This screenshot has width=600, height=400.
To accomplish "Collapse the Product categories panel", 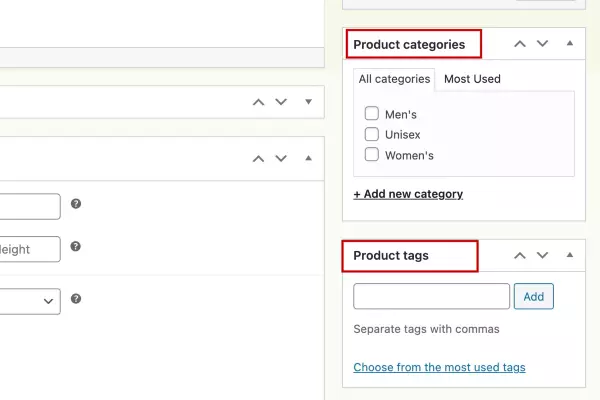I will pyautogui.click(x=569, y=44).
